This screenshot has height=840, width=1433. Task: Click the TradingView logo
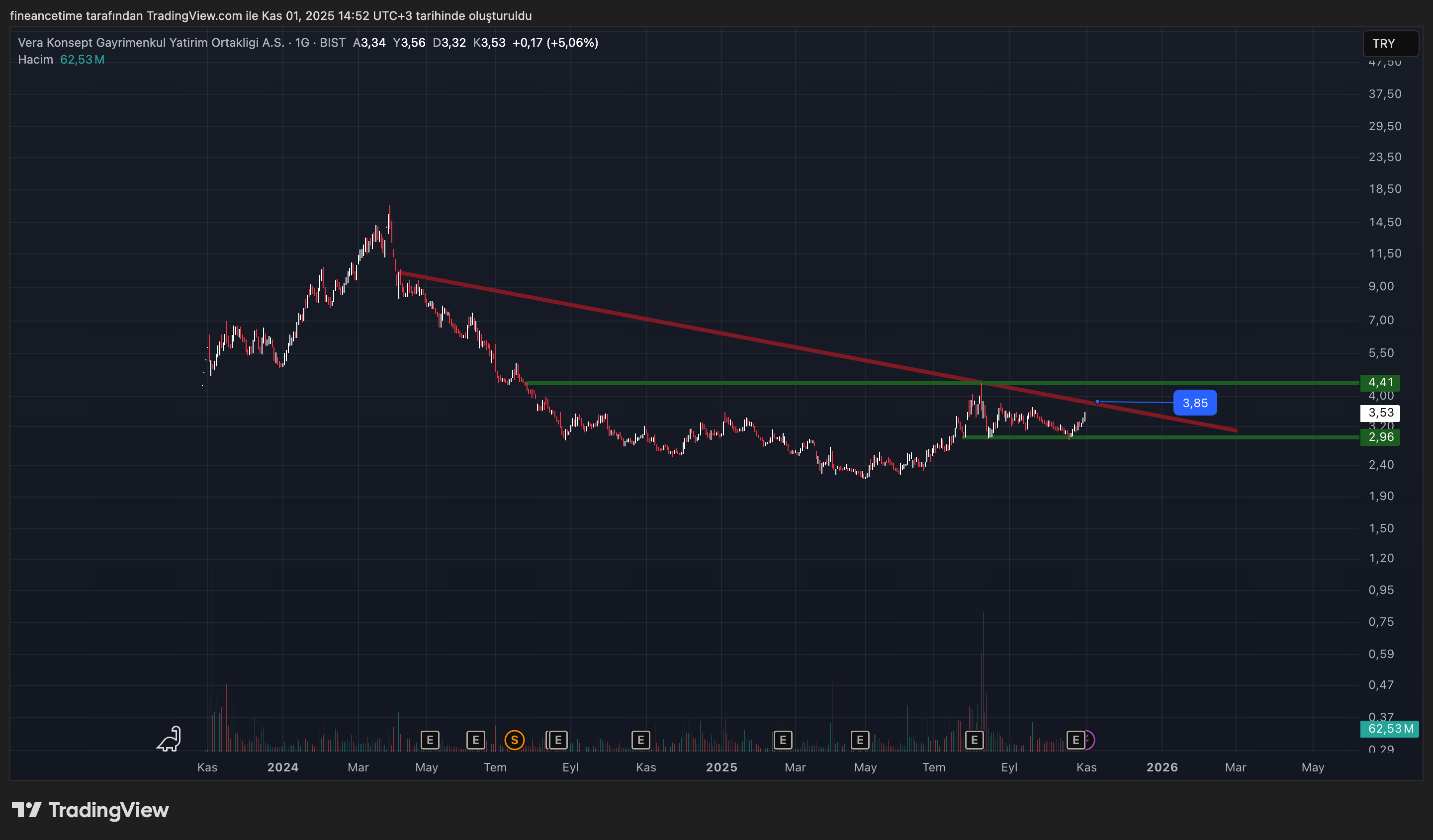pos(91,810)
